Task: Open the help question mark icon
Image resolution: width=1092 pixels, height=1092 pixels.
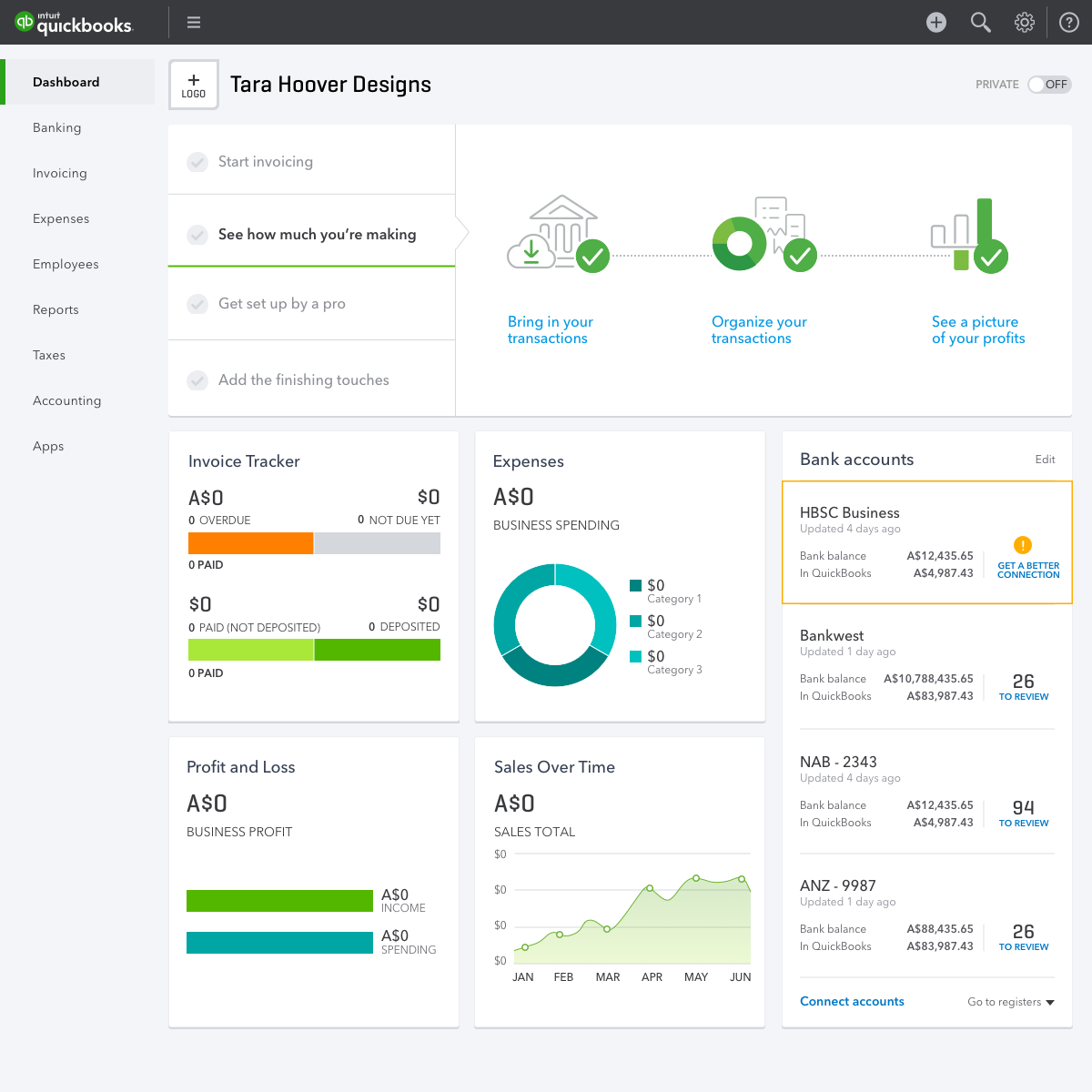Action: pyautogui.click(x=1069, y=23)
